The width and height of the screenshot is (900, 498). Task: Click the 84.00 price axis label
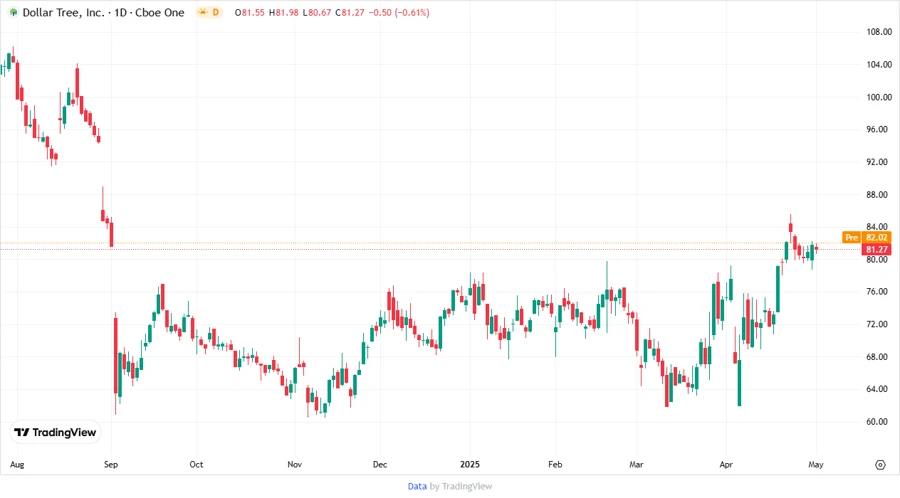879,227
